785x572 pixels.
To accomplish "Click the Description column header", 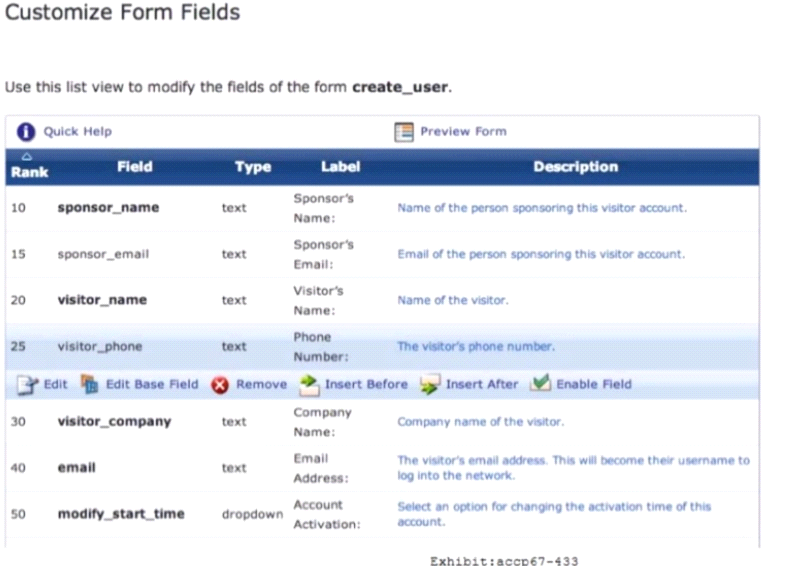I will (575, 167).
